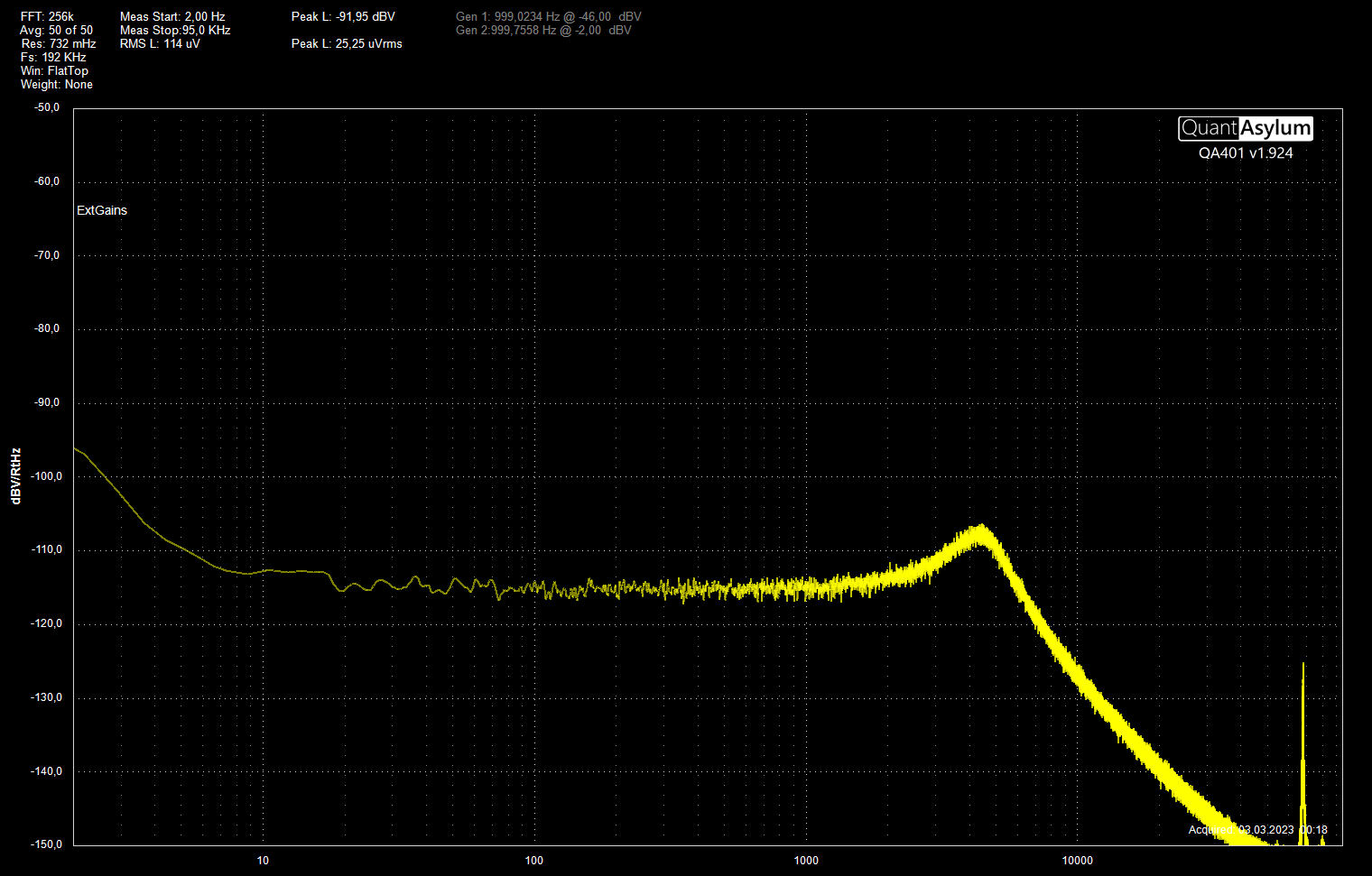
Task: Click the '-120,0' Y-axis tick label
Action: 46,623
